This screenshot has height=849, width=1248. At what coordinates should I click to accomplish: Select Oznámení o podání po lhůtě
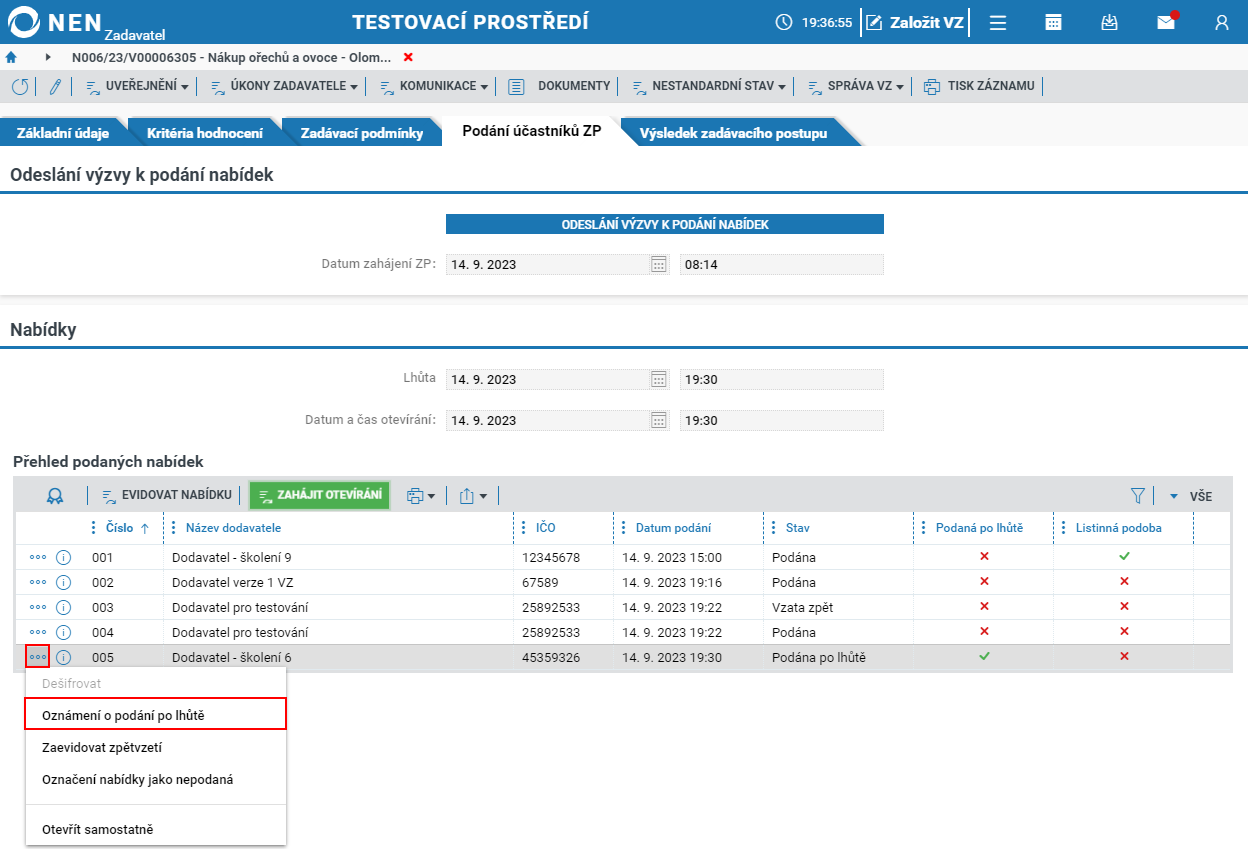tap(156, 714)
